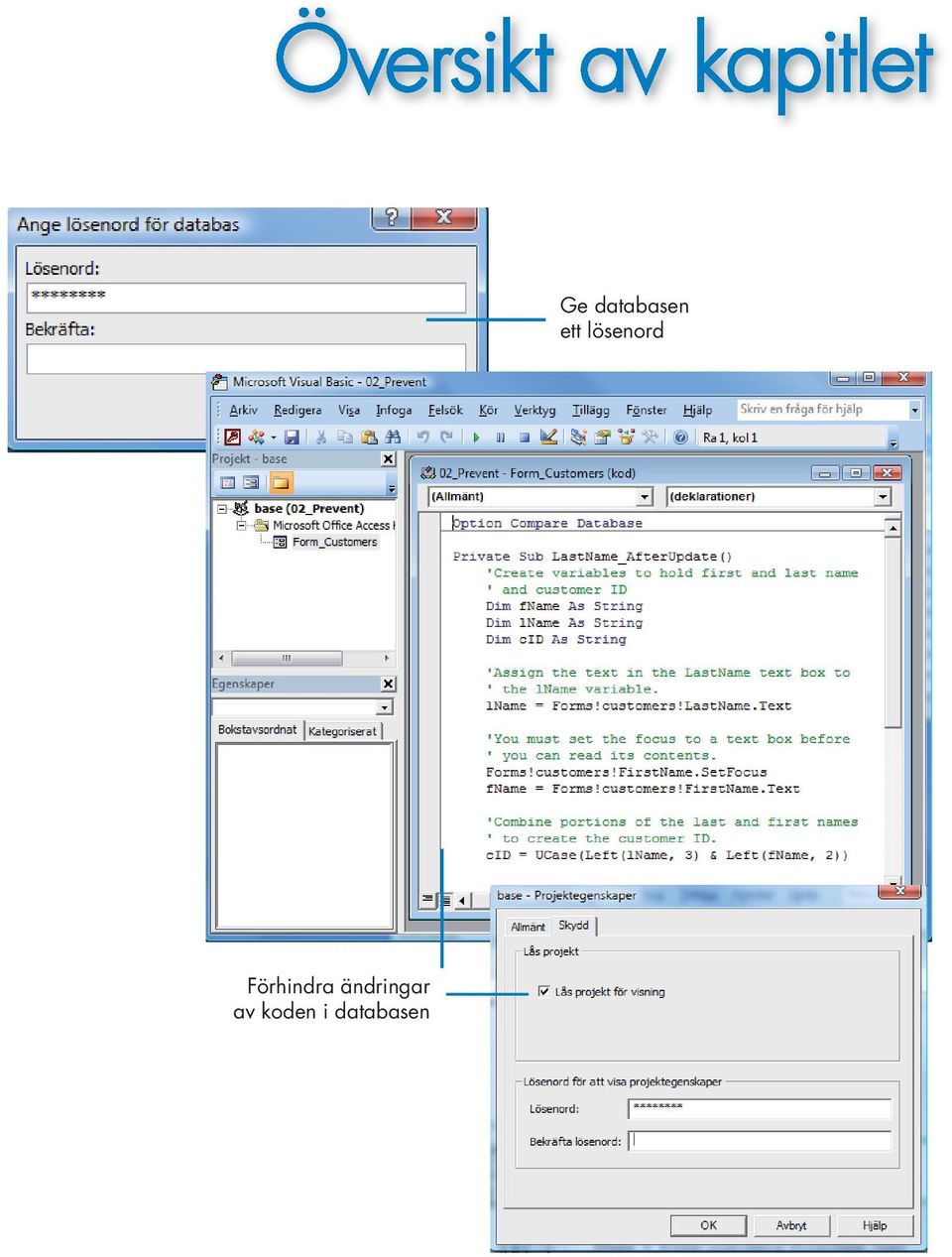952x1257 pixels.
Task: Toggle 'Lås projekt för visning' checkbox
Action: 543,991
